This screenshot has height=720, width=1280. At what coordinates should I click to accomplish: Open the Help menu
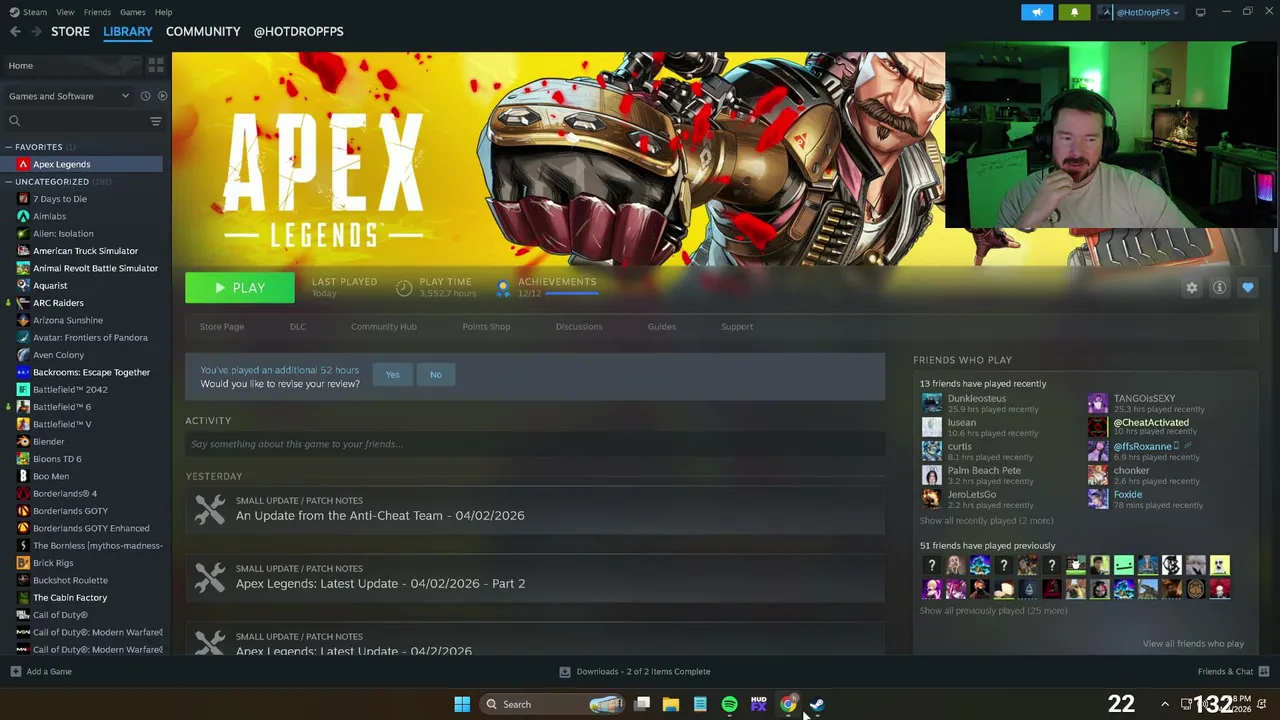tap(163, 12)
